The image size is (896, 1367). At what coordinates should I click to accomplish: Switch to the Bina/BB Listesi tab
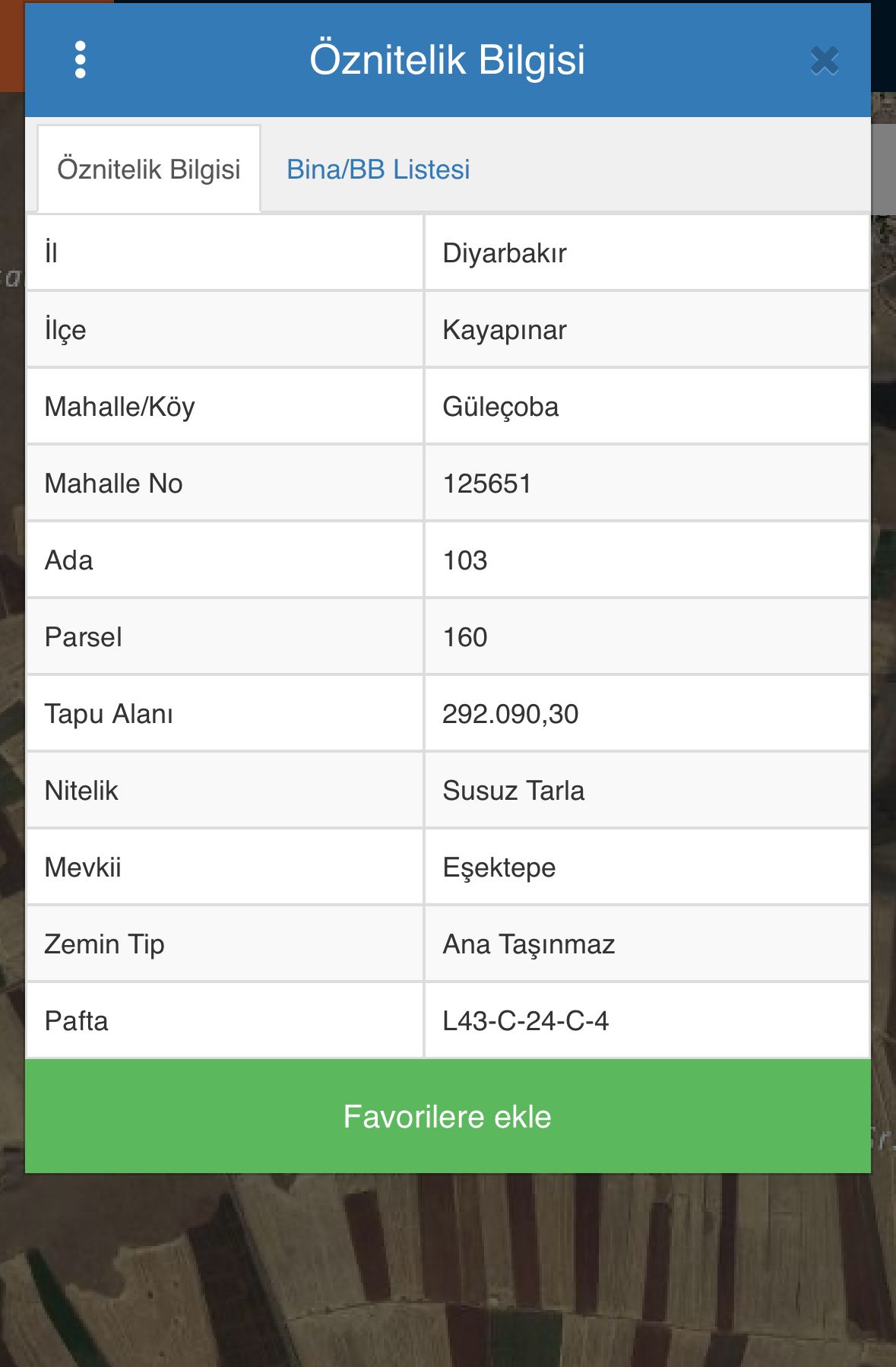click(x=378, y=169)
